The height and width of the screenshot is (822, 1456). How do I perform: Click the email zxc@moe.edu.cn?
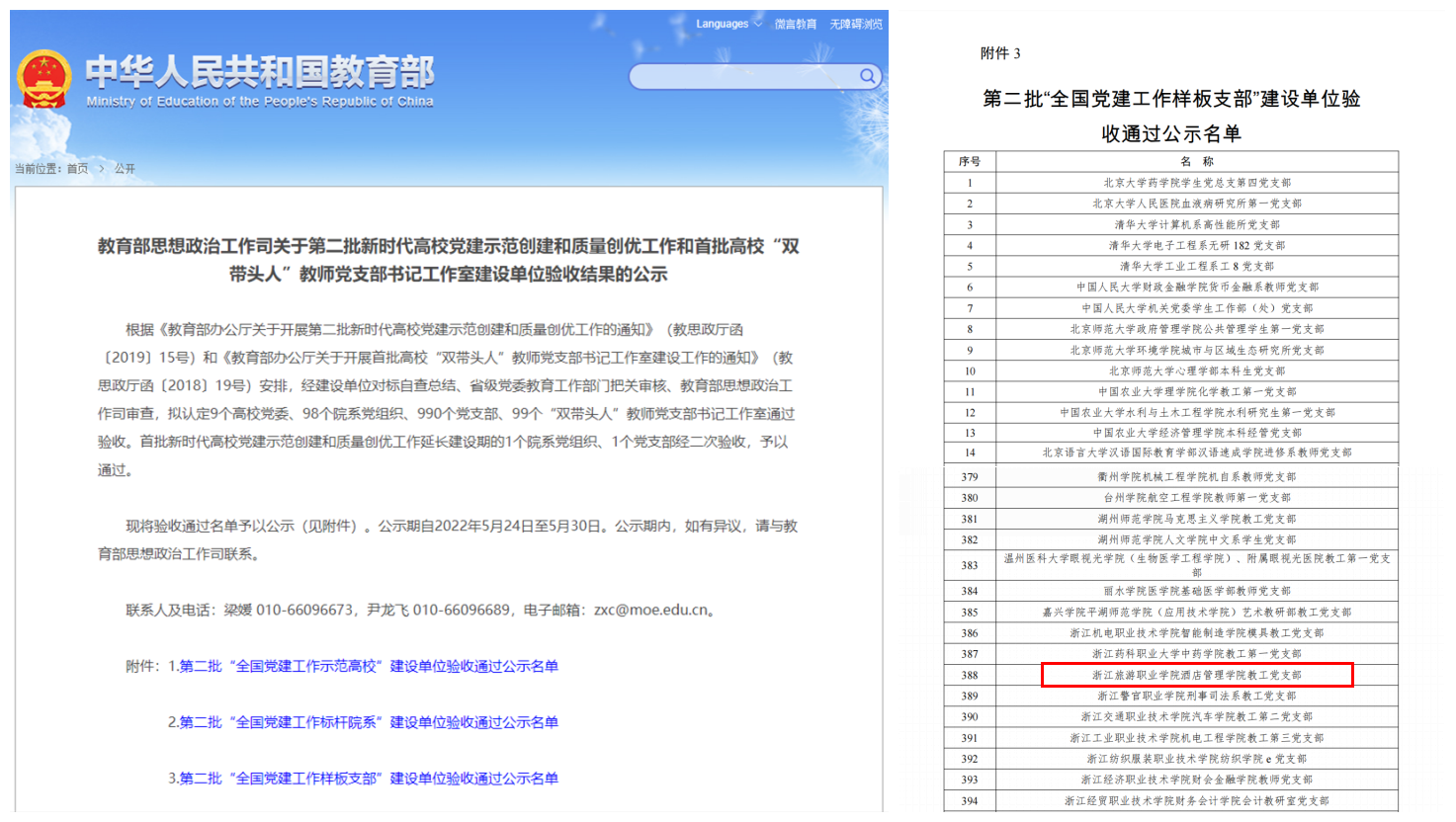[651, 610]
